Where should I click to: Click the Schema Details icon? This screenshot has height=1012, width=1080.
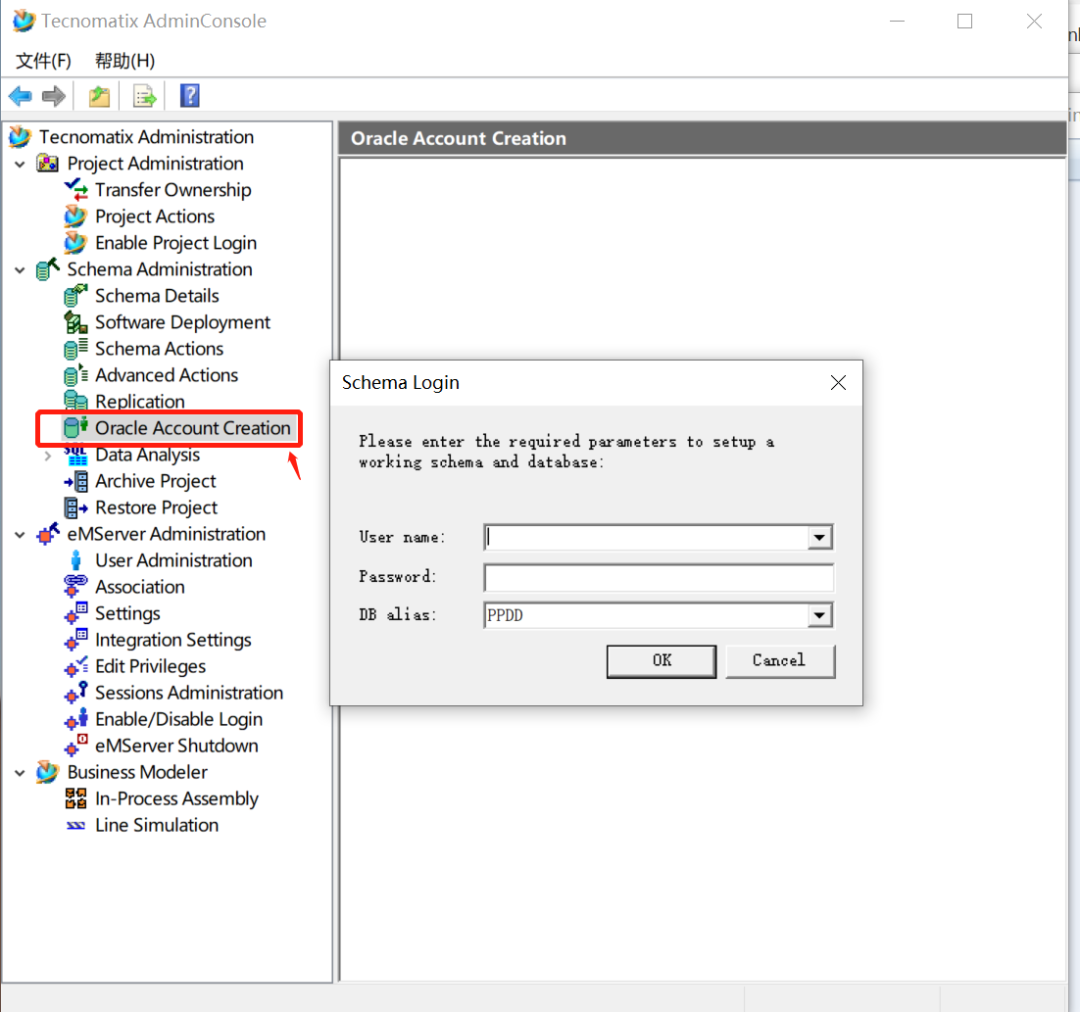pyautogui.click(x=76, y=296)
